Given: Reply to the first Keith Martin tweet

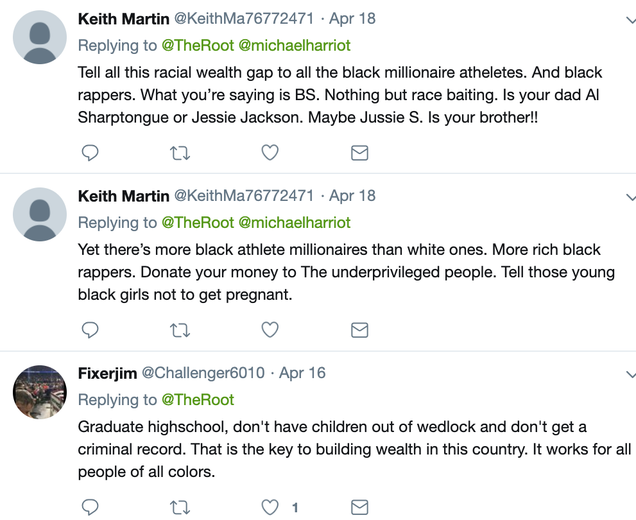Looking at the screenshot, I should click(x=90, y=153).
